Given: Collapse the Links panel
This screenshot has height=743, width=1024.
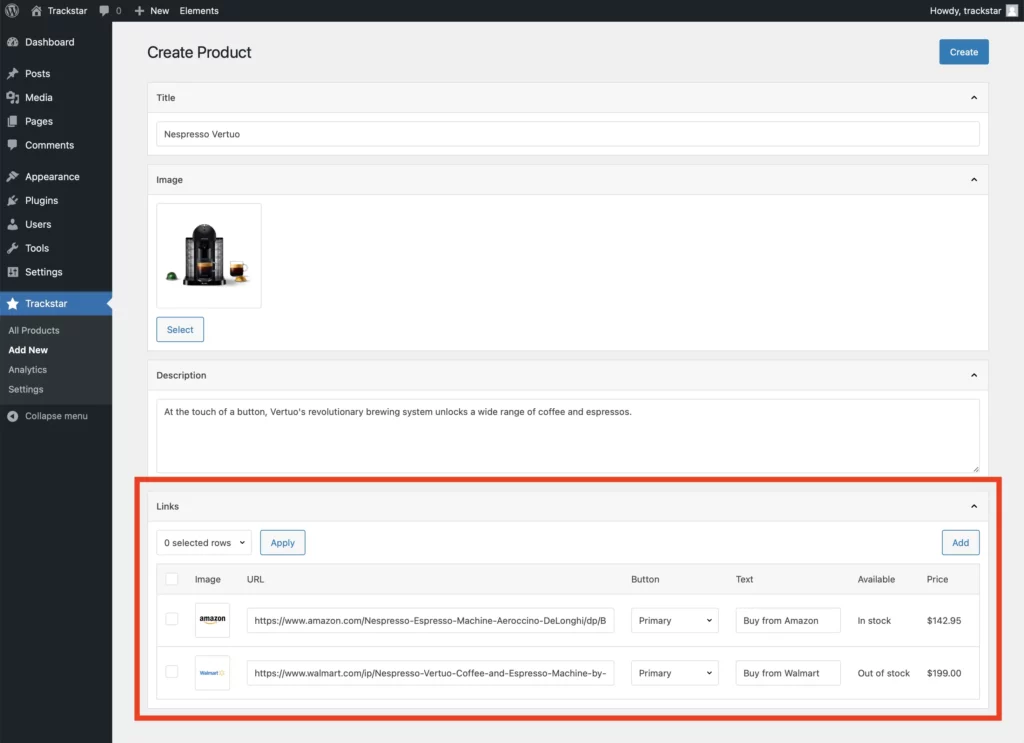Looking at the screenshot, I should [974, 507].
